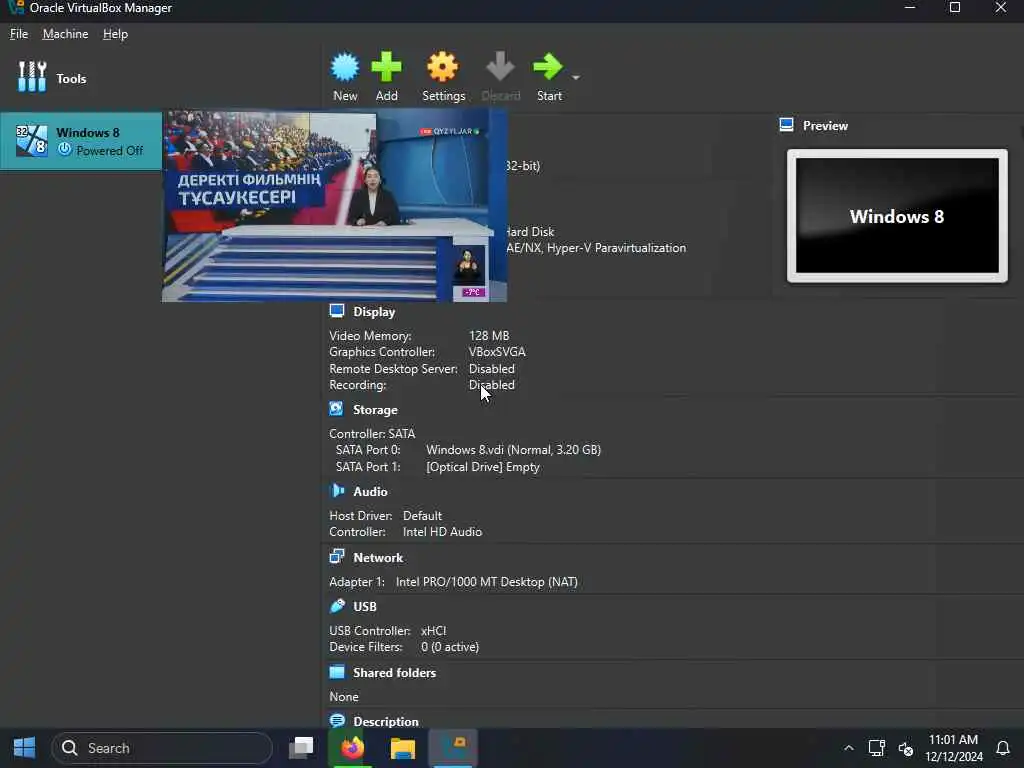
Task: Click the Preview panel monitor icon
Action: pyautogui.click(x=786, y=125)
